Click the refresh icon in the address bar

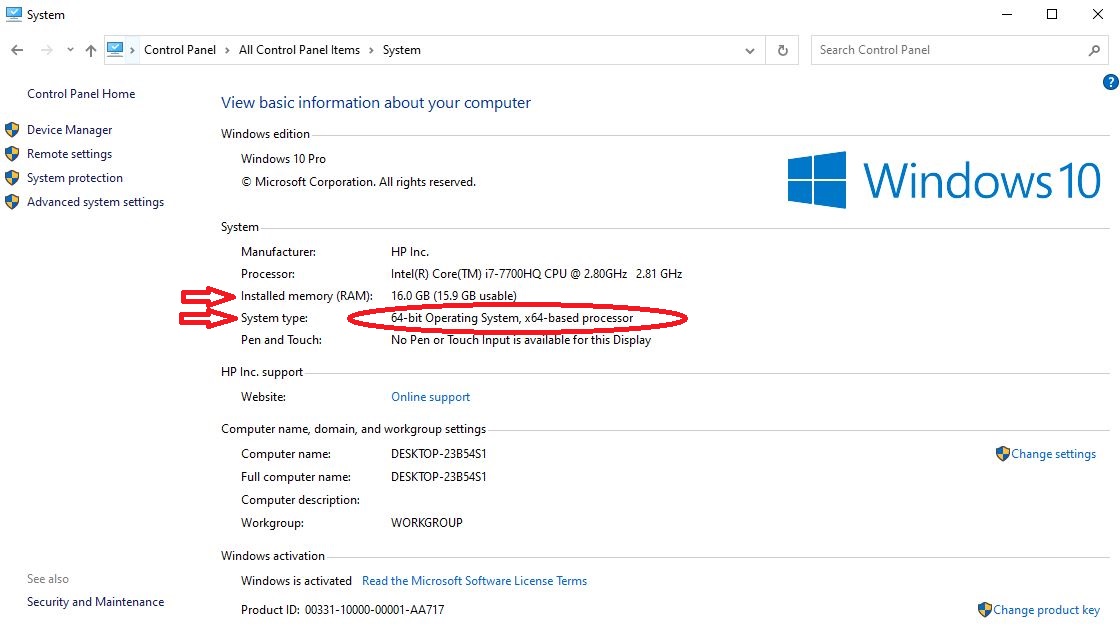783,49
